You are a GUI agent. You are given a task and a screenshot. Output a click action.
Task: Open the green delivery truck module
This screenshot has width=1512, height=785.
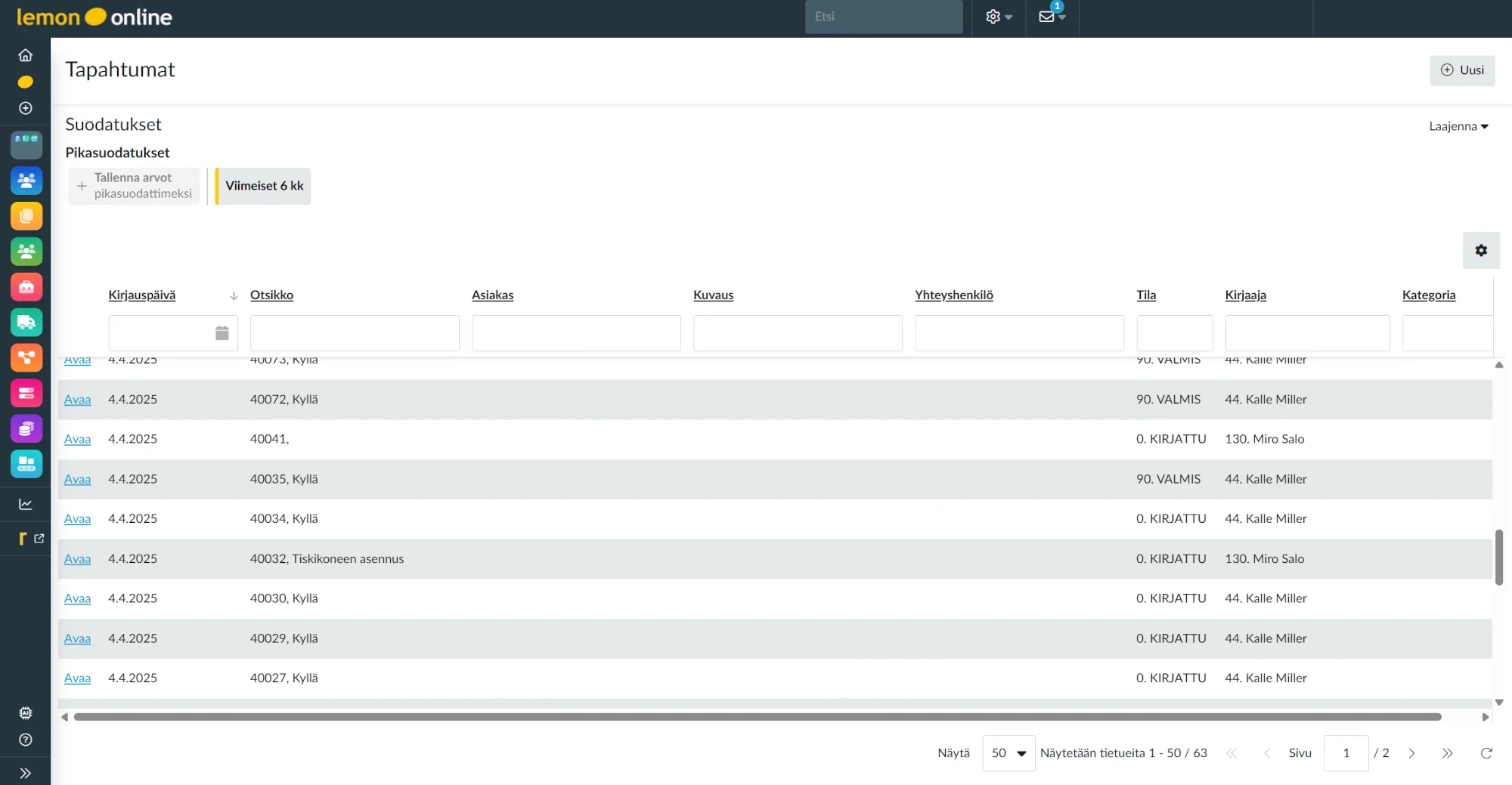pos(26,323)
